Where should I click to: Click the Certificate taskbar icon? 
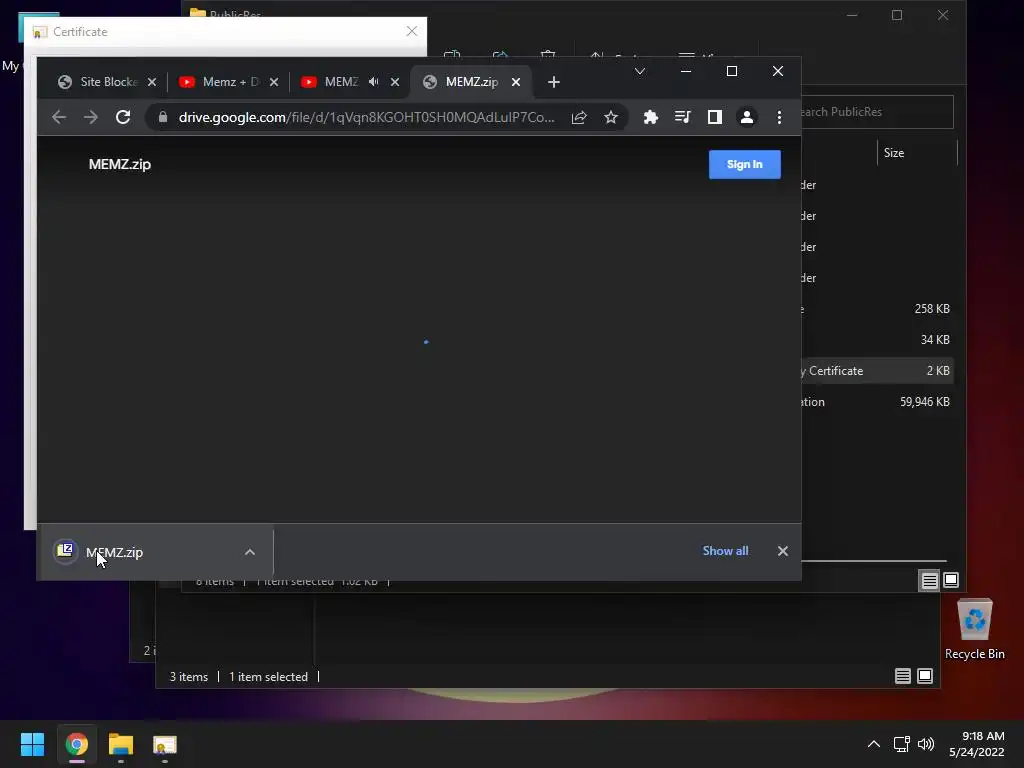coord(165,744)
